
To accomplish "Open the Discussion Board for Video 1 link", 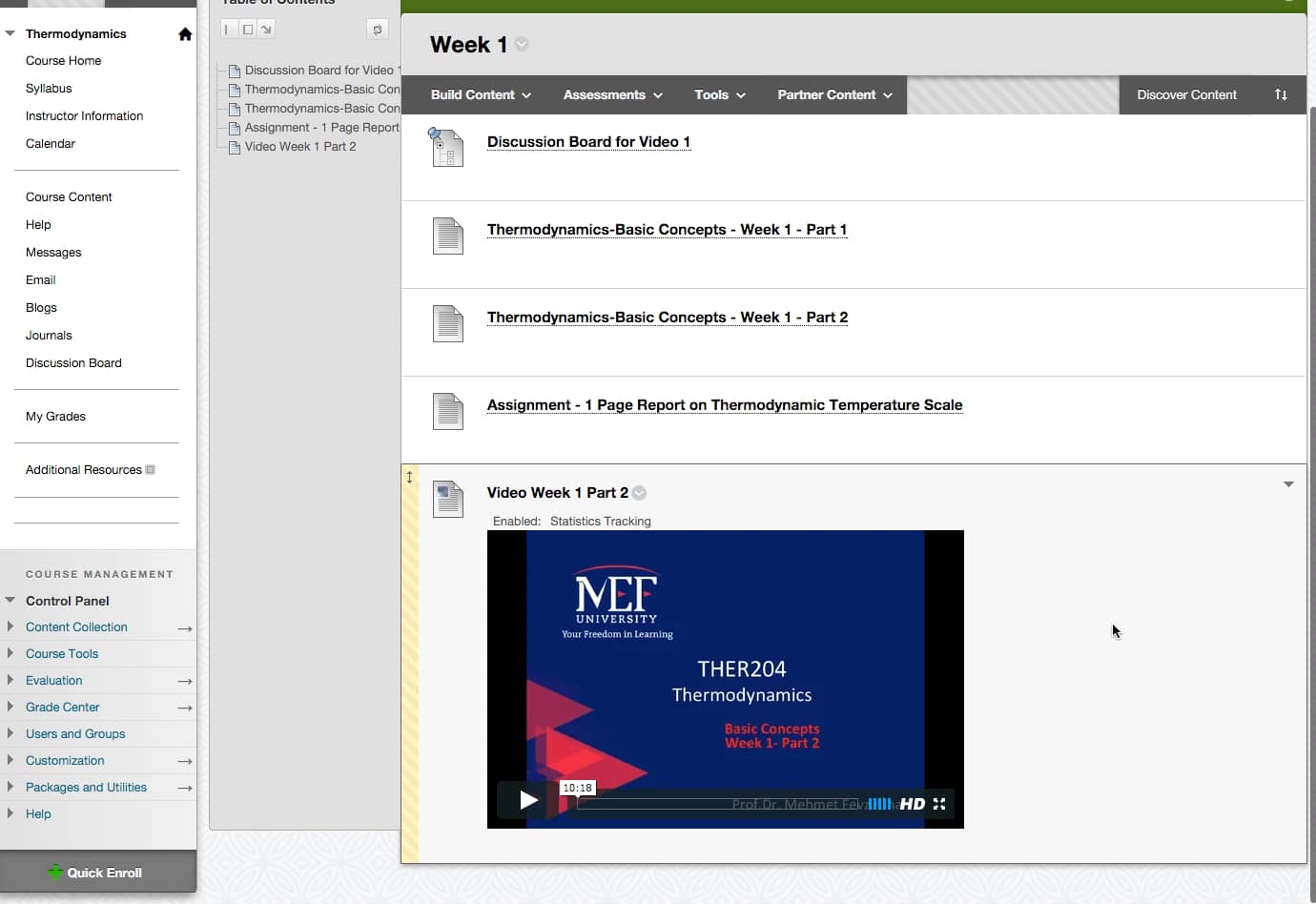I will (x=588, y=142).
